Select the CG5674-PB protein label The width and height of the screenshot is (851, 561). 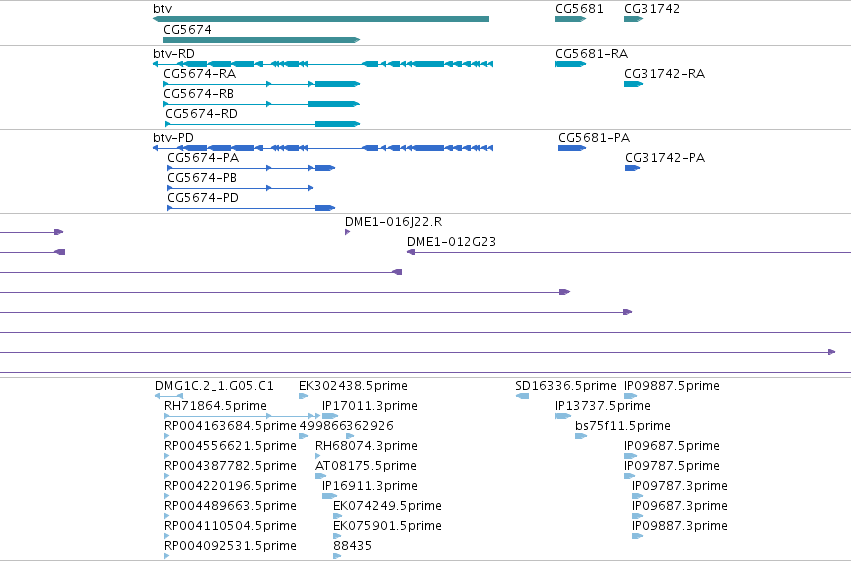(x=202, y=178)
